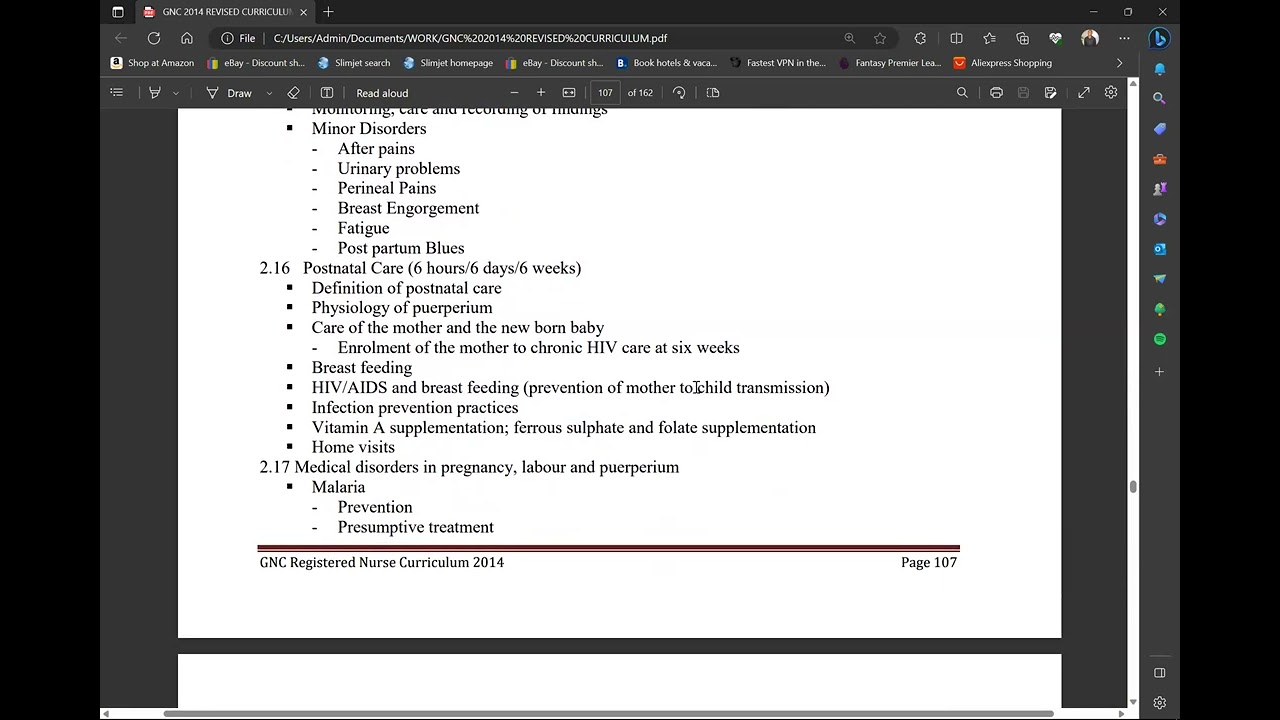Open Collections icon
This screenshot has width=1280, height=720.
pyautogui.click(x=1022, y=38)
